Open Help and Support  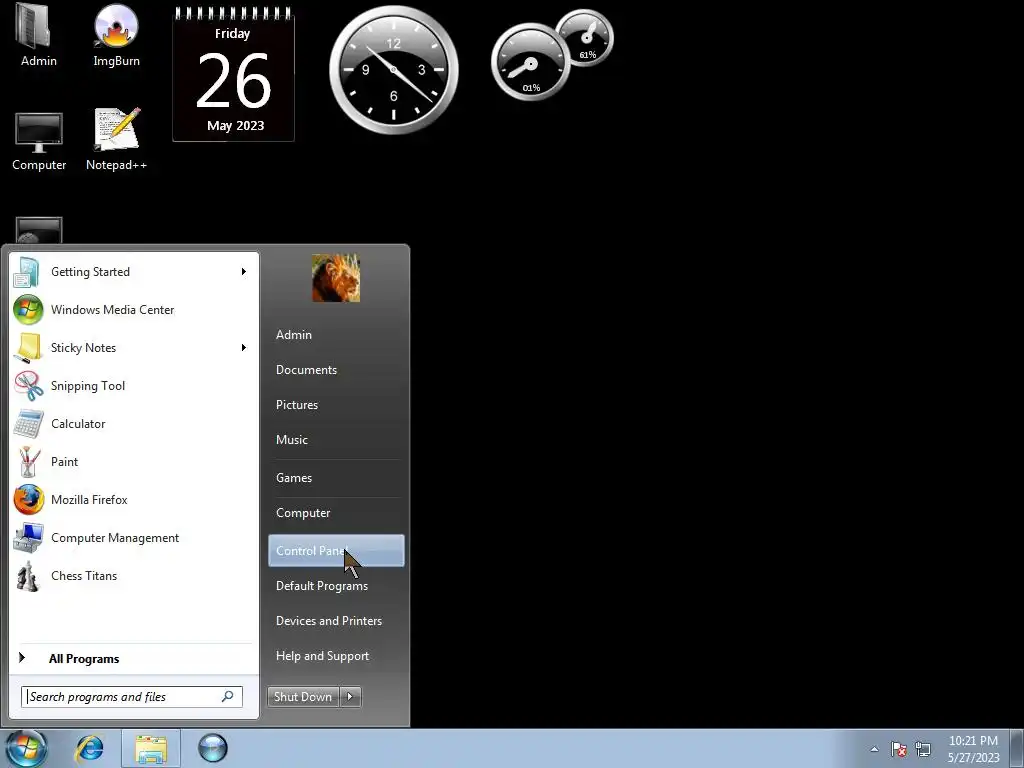(323, 656)
